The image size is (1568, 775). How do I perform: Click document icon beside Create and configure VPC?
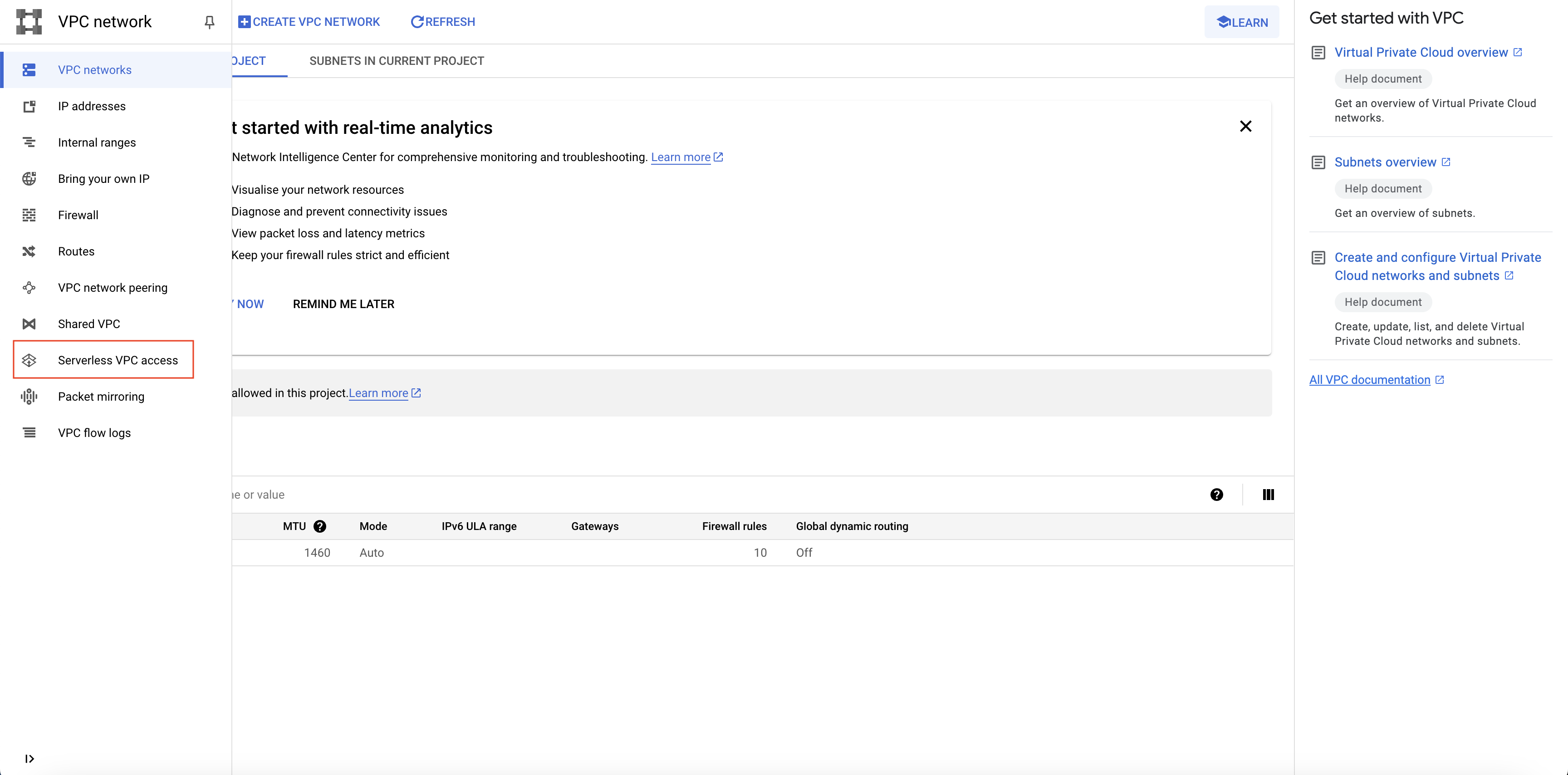pyautogui.click(x=1318, y=258)
